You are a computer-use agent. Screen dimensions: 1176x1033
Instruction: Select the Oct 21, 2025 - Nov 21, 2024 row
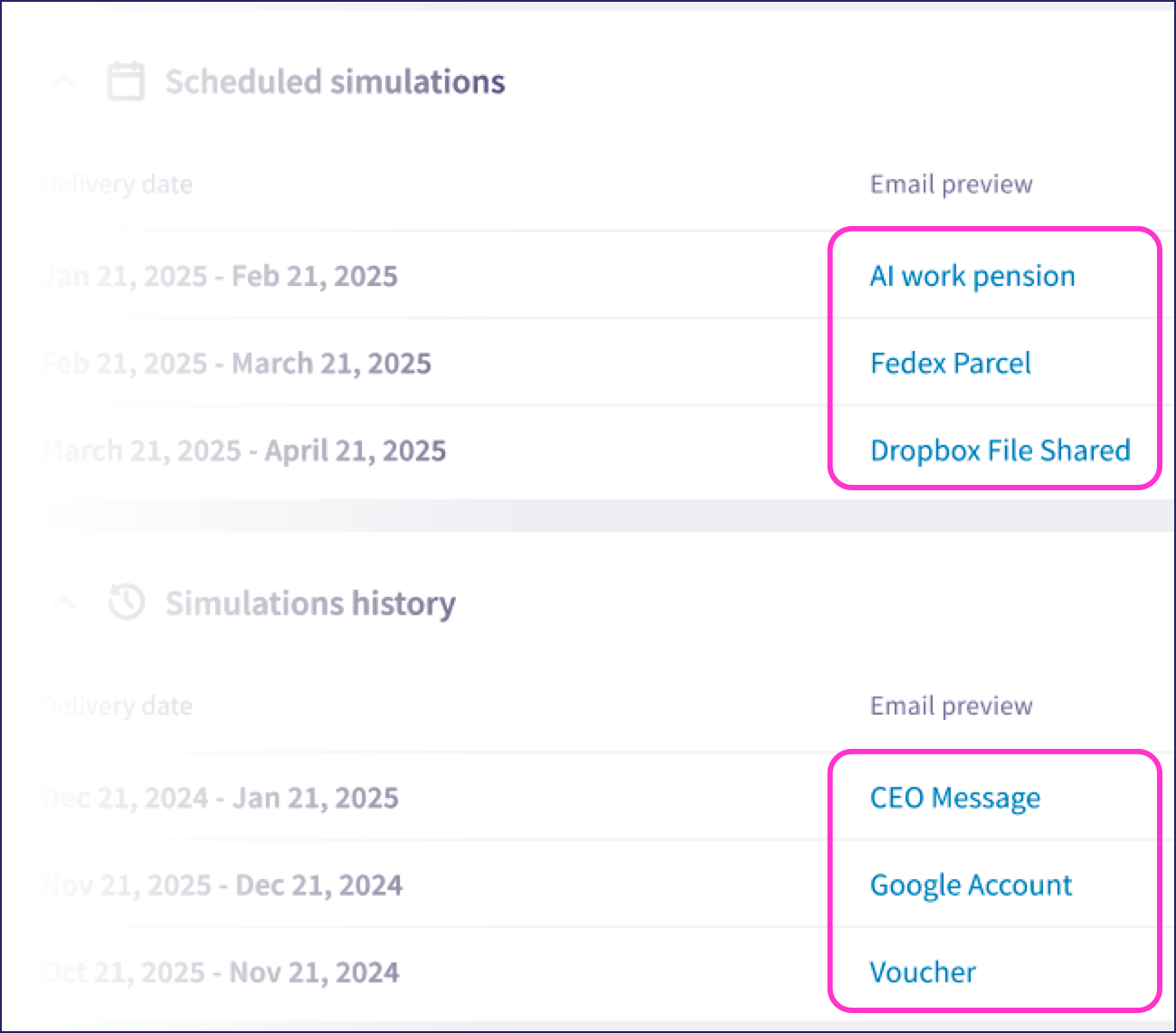coord(222,972)
